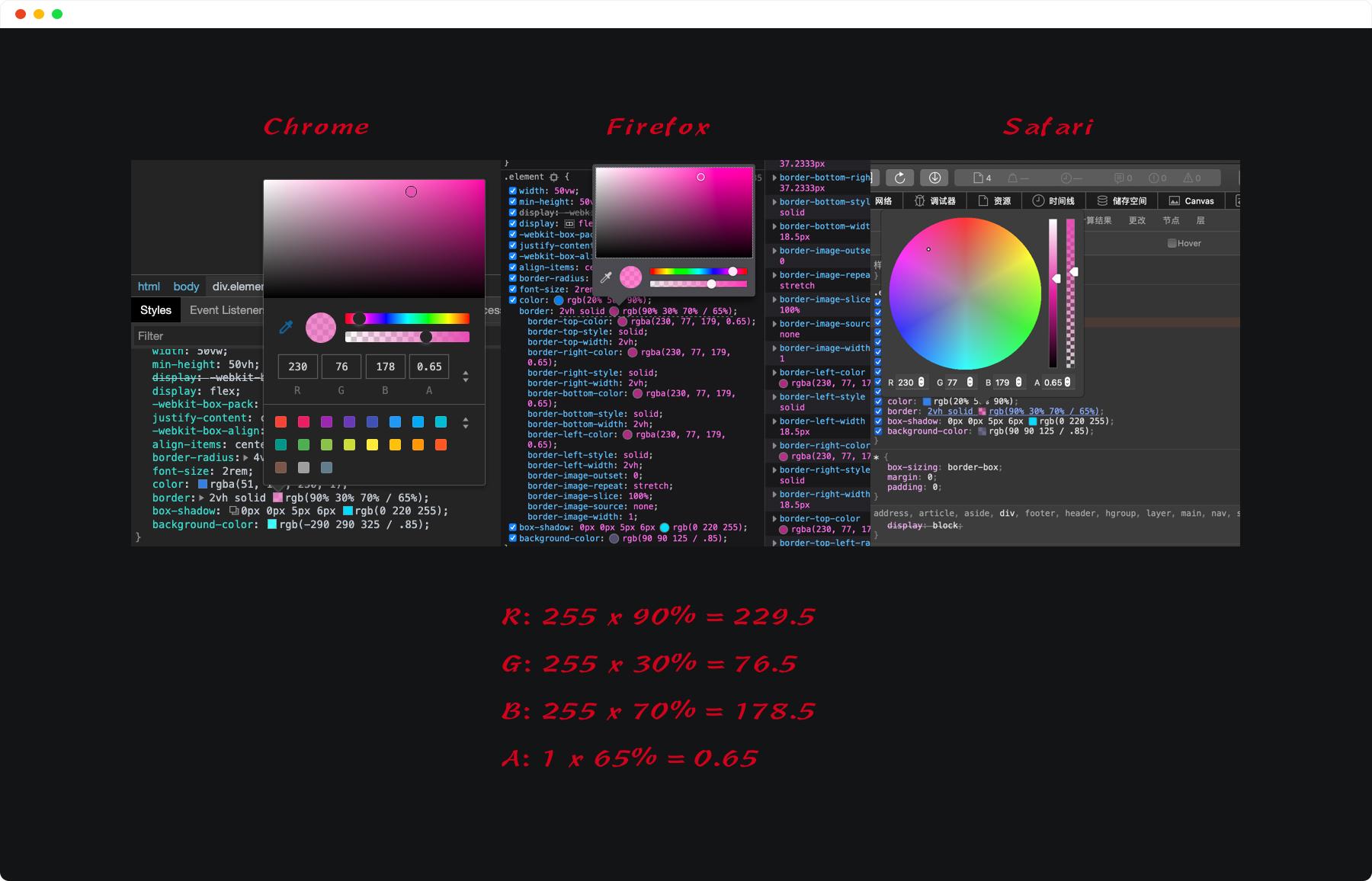This screenshot has height=881, width=1372.
Task: Click the warnings triangle icon in Safari toolbar
Action: pos(1188,178)
